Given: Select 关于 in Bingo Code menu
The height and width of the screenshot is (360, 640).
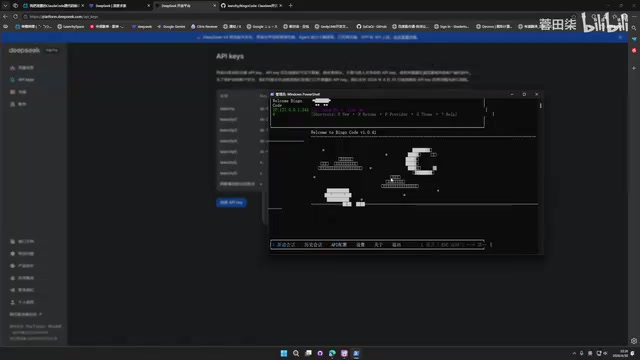Looking at the screenshot, I should 378,245.
